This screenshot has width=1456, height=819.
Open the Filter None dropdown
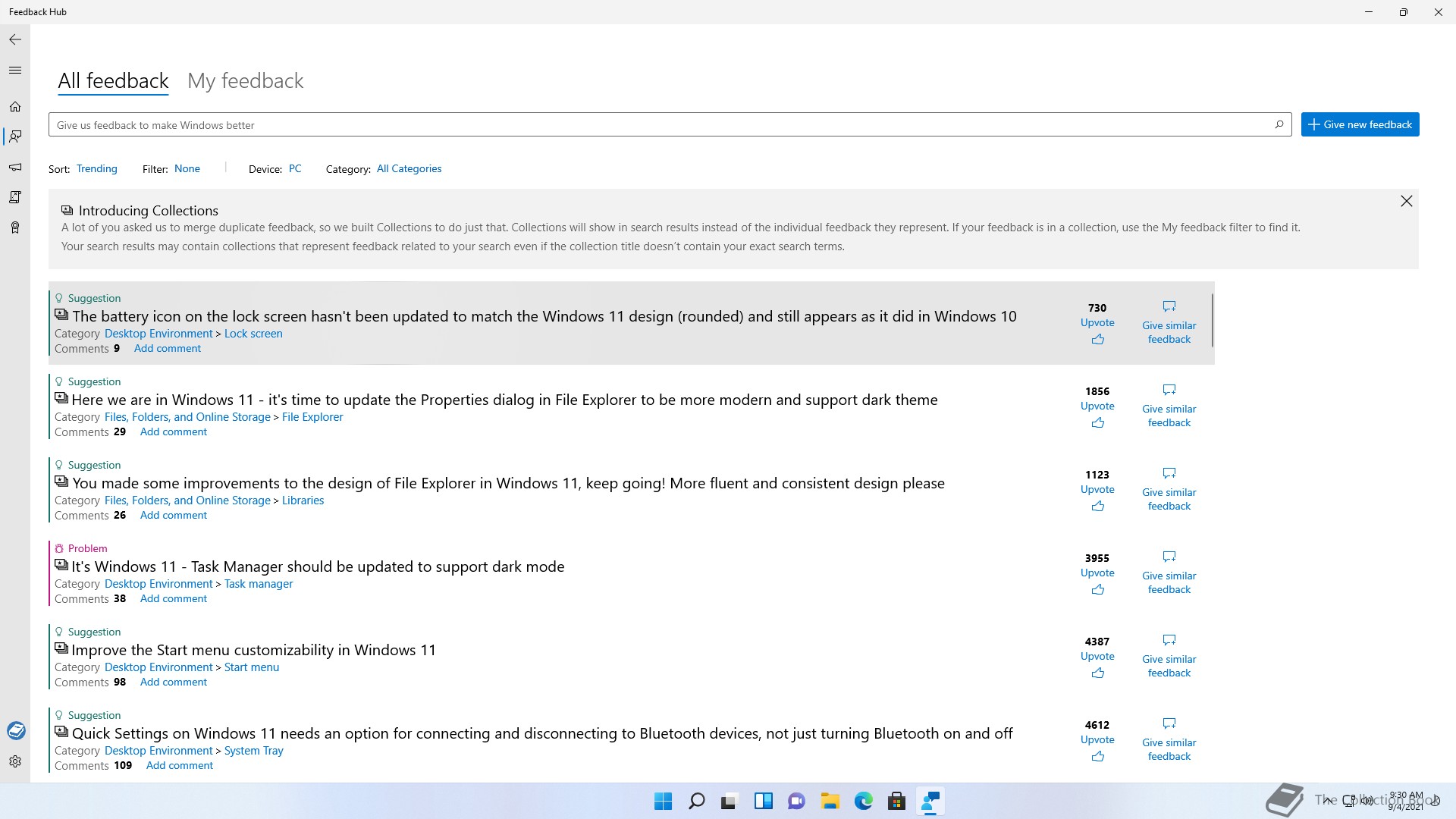187,168
